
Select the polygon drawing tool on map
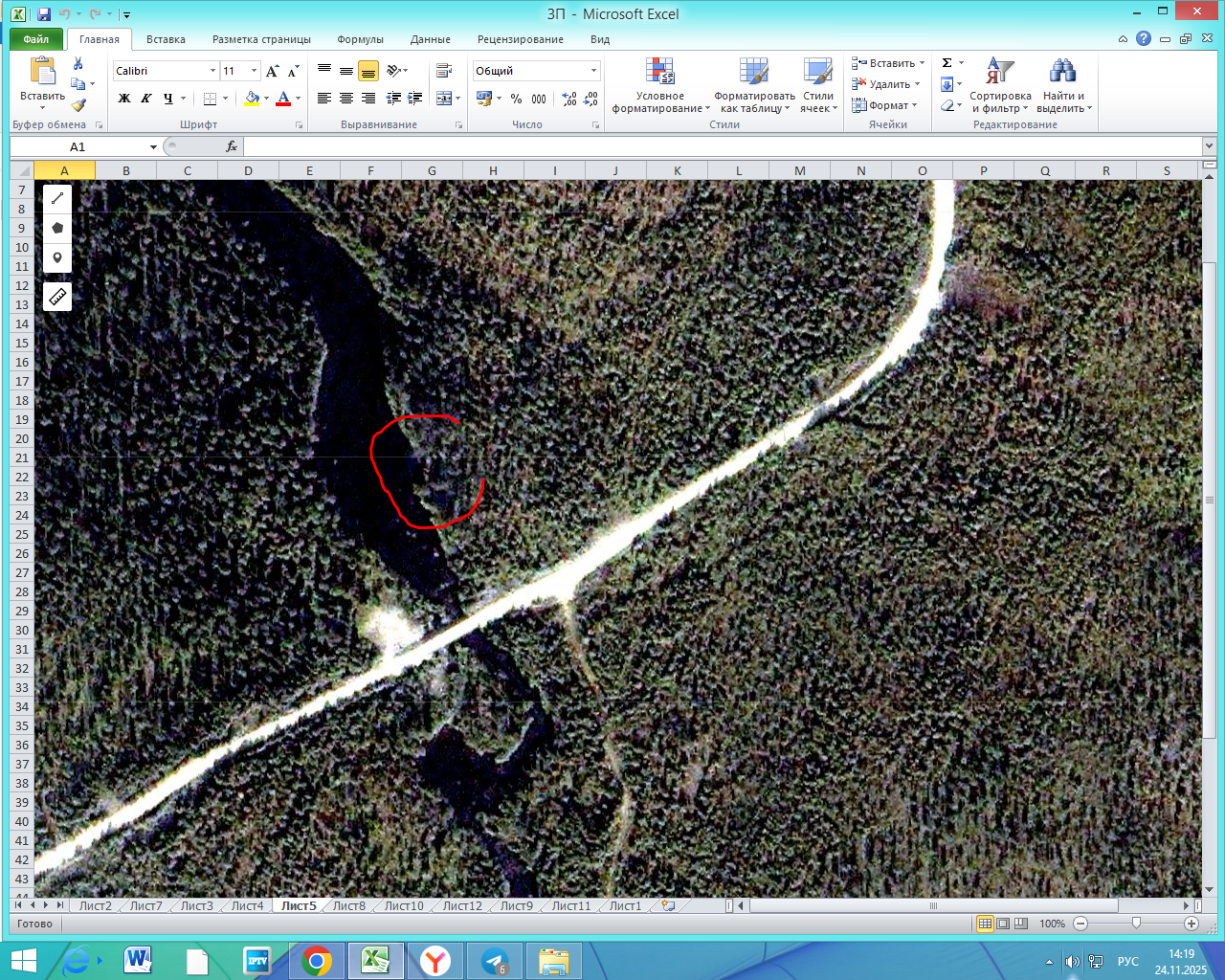pyautogui.click(x=57, y=228)
